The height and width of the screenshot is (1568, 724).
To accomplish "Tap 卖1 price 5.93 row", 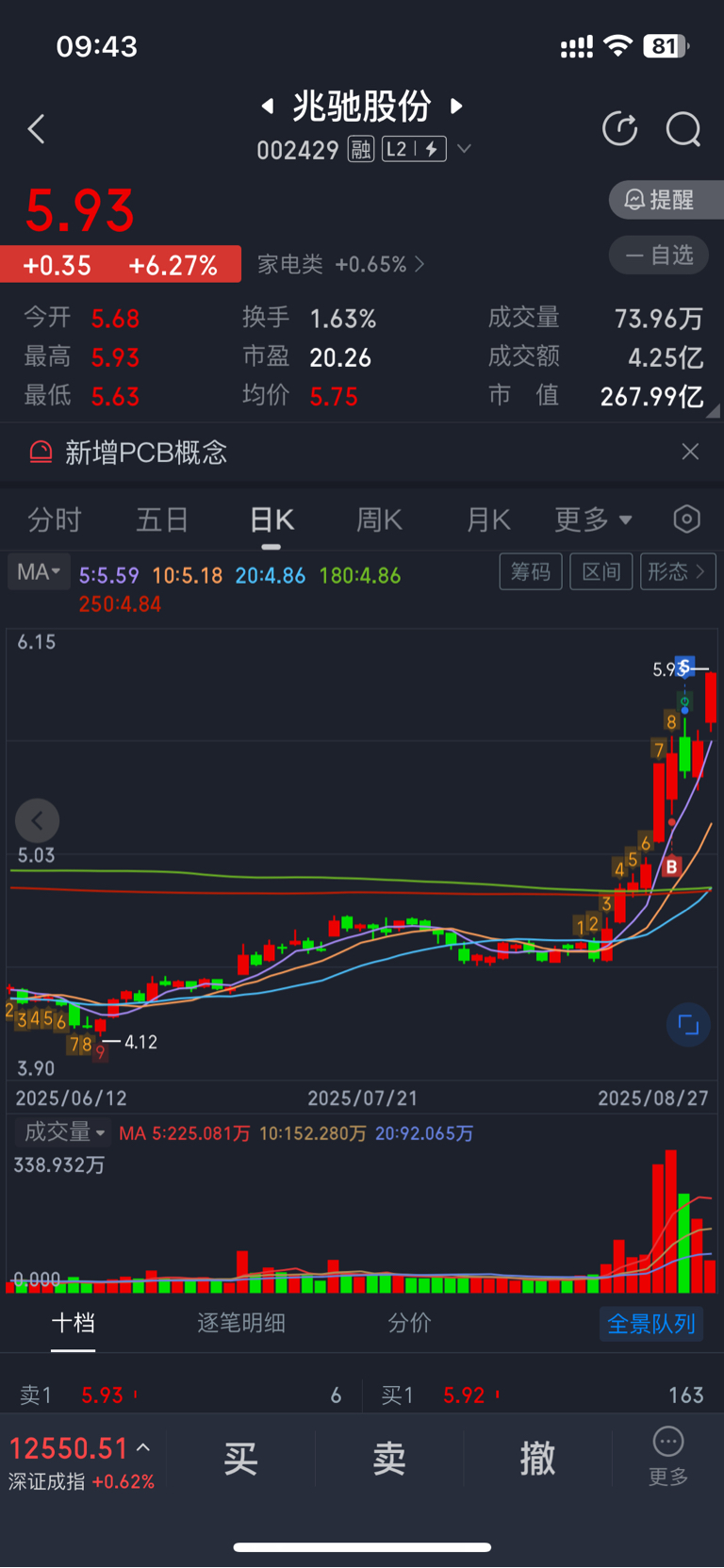I will click(x=181, y=1395).
